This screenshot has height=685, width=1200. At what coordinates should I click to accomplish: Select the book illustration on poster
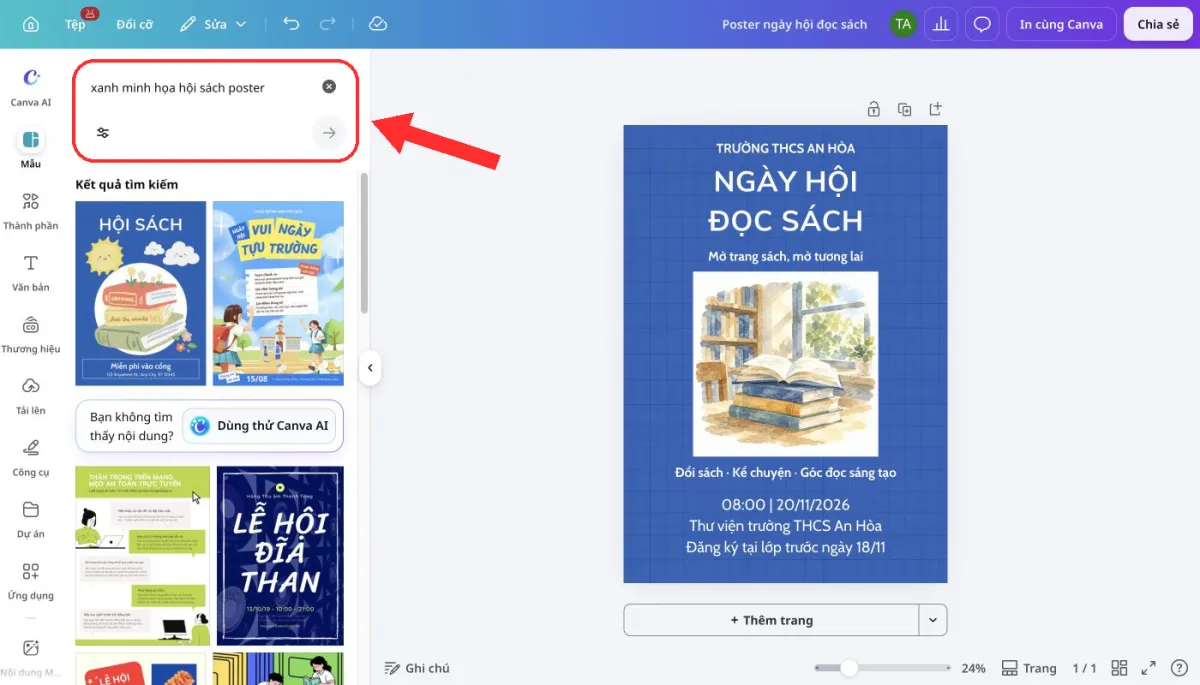(x=785, y=364)
